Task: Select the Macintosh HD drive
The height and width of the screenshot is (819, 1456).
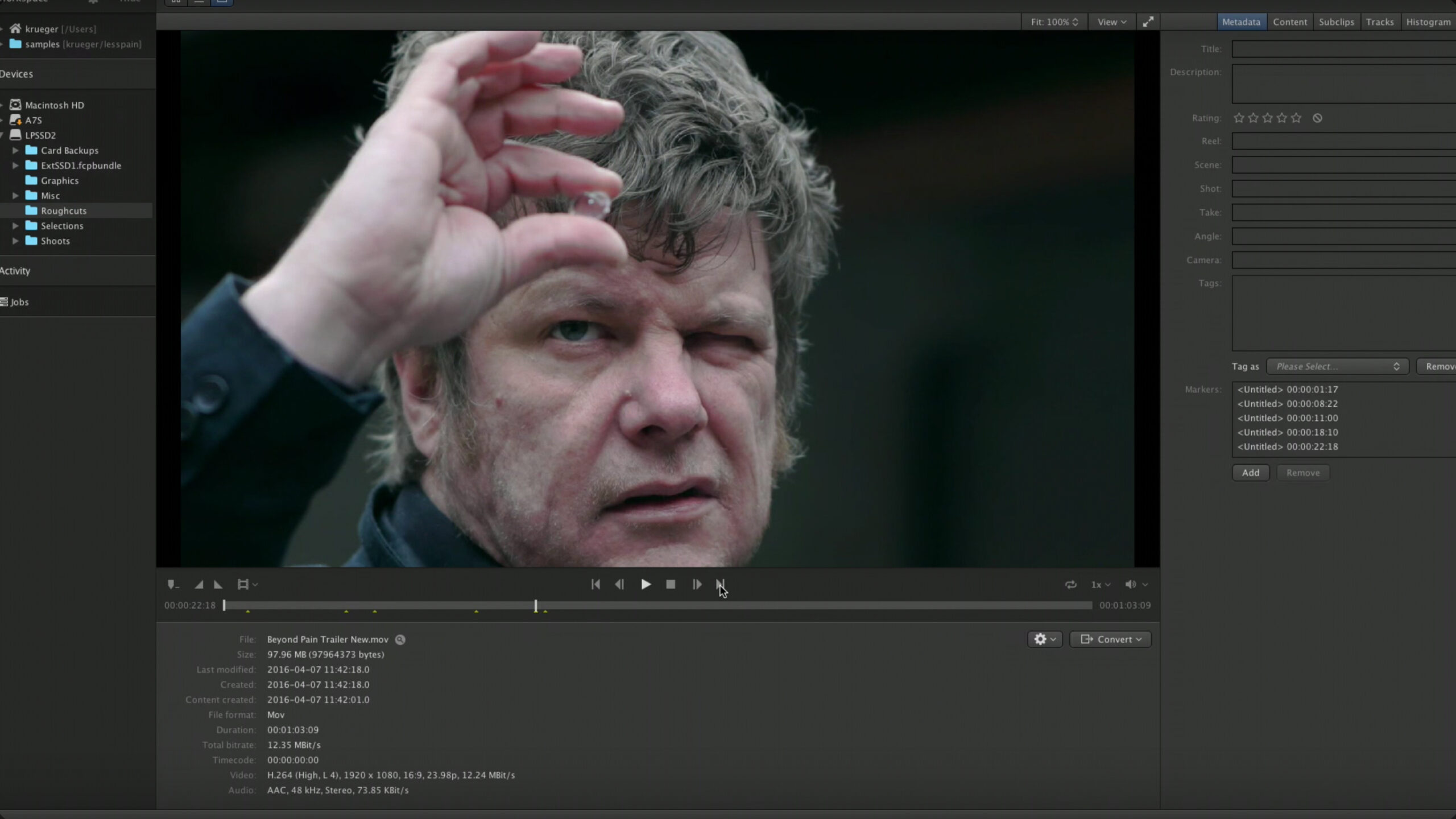Action: click(x=55, y=105)
